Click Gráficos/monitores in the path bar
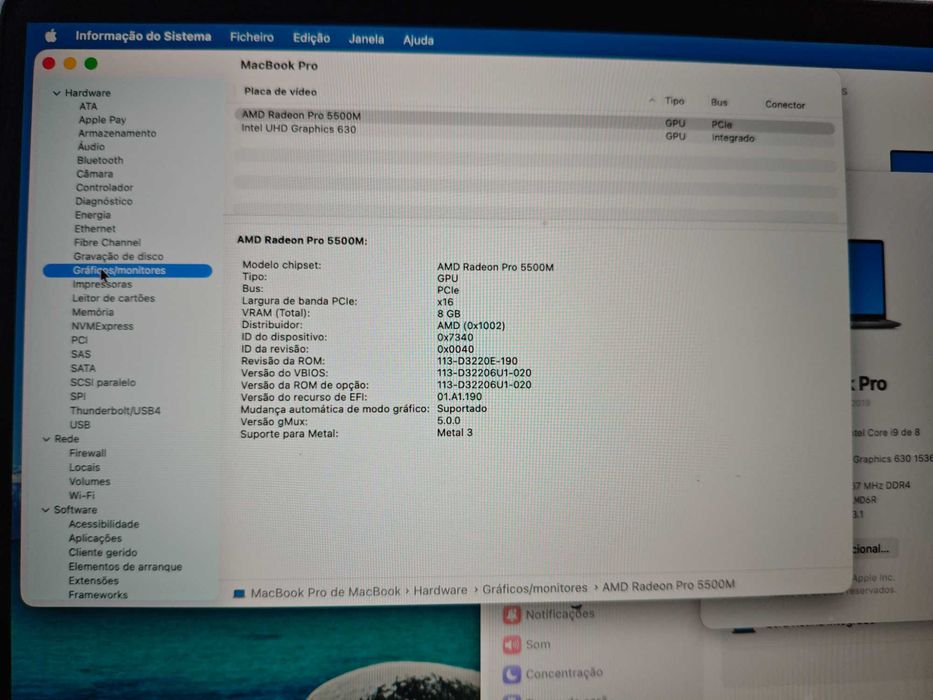The width and height of the screenshot is (933, 700). pyautogui.click(x=534, y=589)
